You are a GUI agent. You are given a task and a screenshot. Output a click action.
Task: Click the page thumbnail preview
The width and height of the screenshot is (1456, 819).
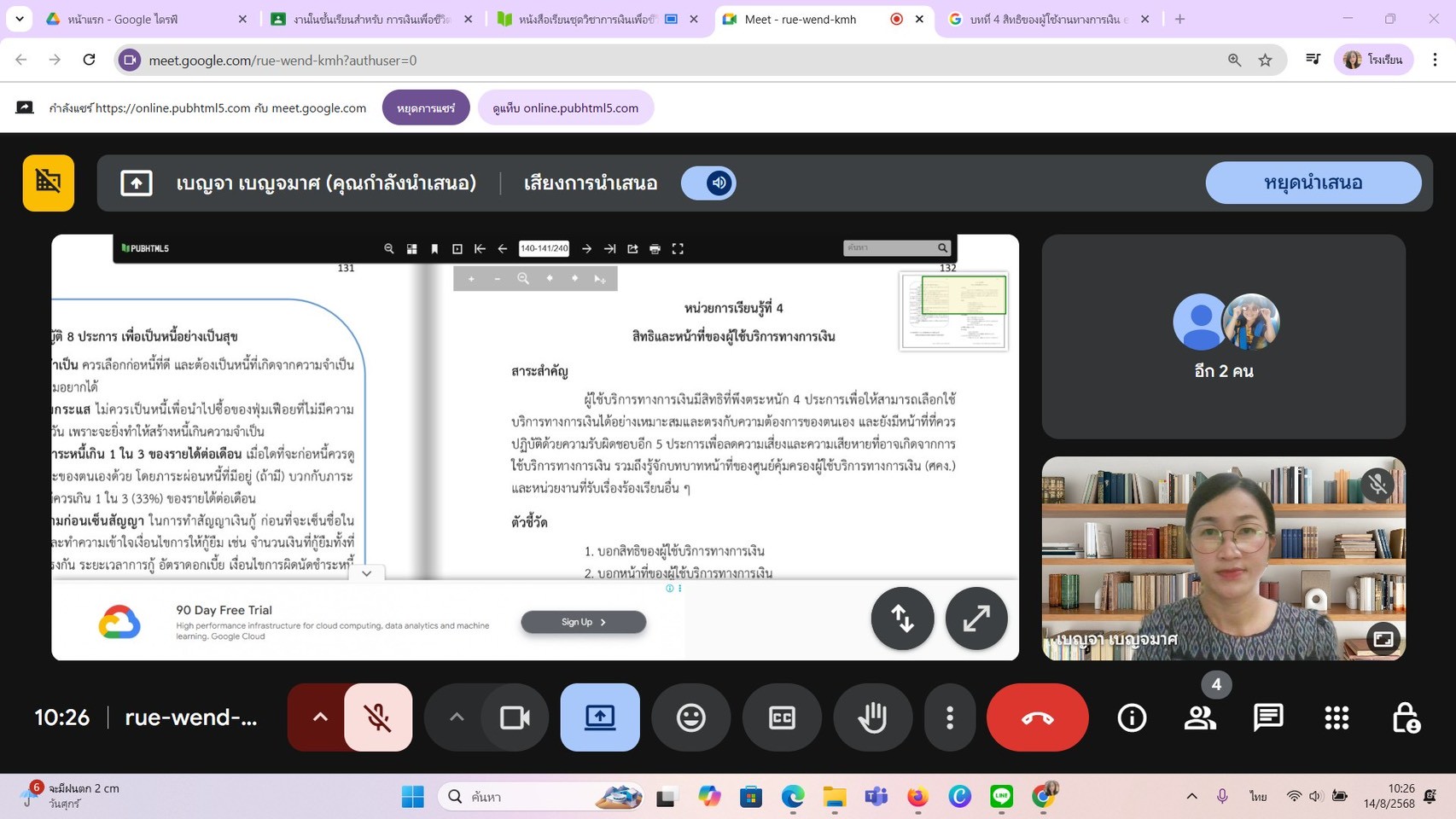tap(953, 311)
